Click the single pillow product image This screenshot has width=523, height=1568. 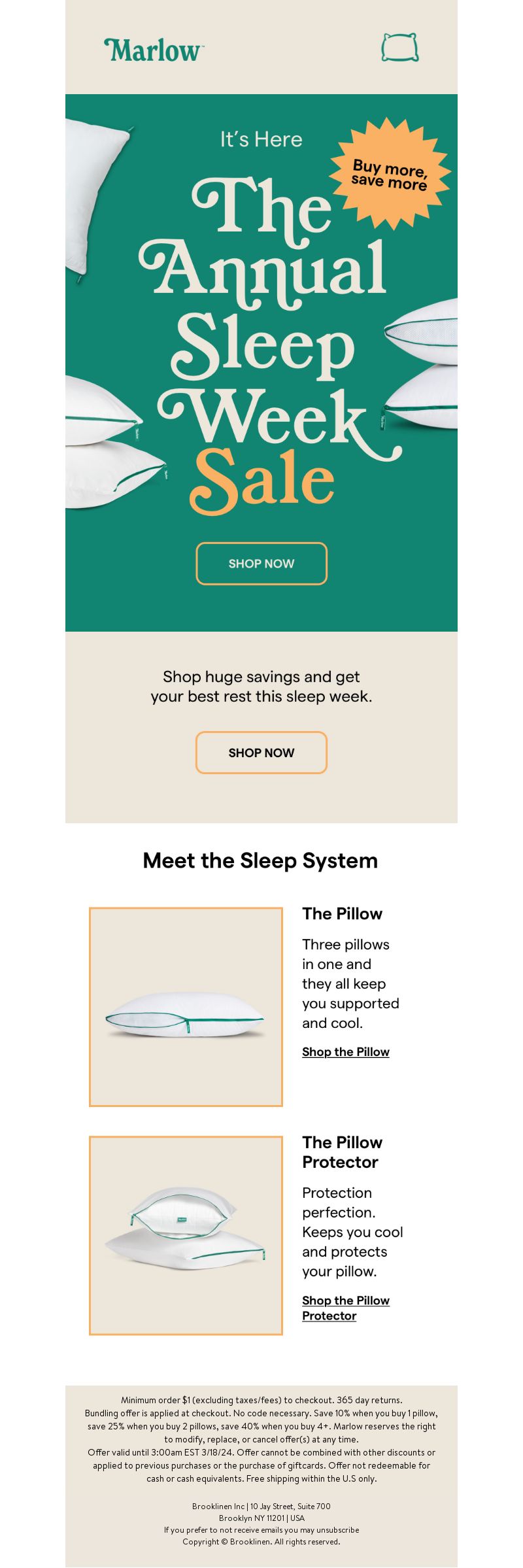tap(186, 1007)
